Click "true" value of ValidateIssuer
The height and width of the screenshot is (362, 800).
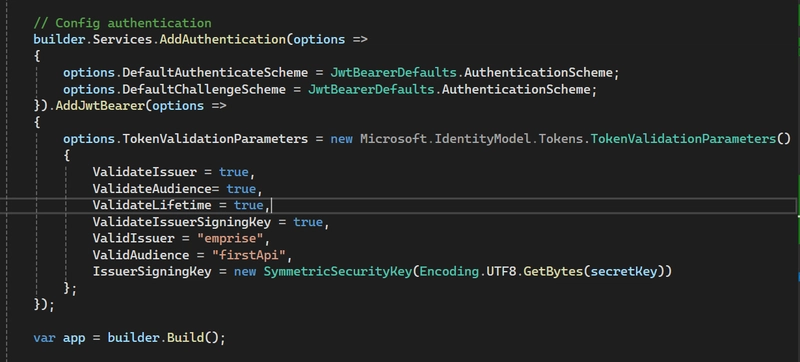coord(234,172)
